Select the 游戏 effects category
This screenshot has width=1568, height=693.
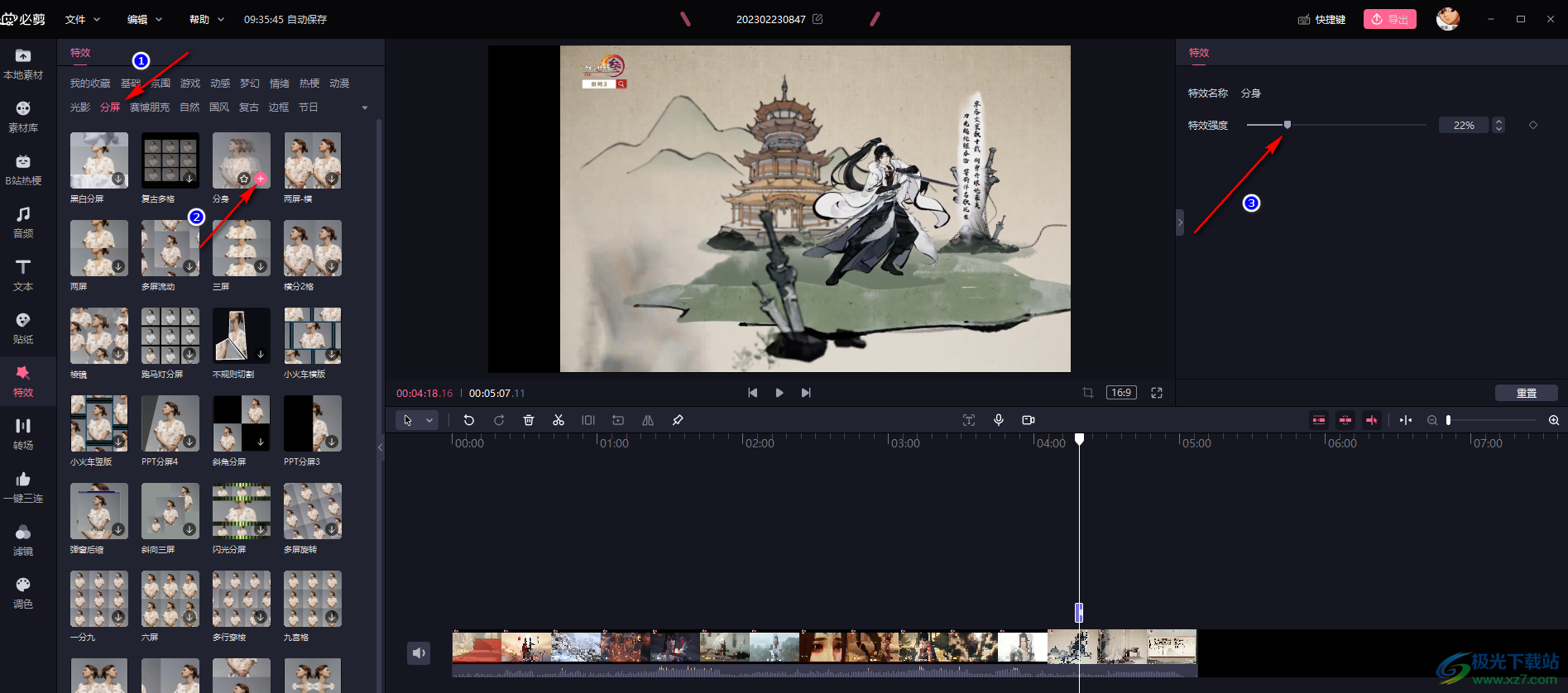pyautogui.click(x=190, y=84)
